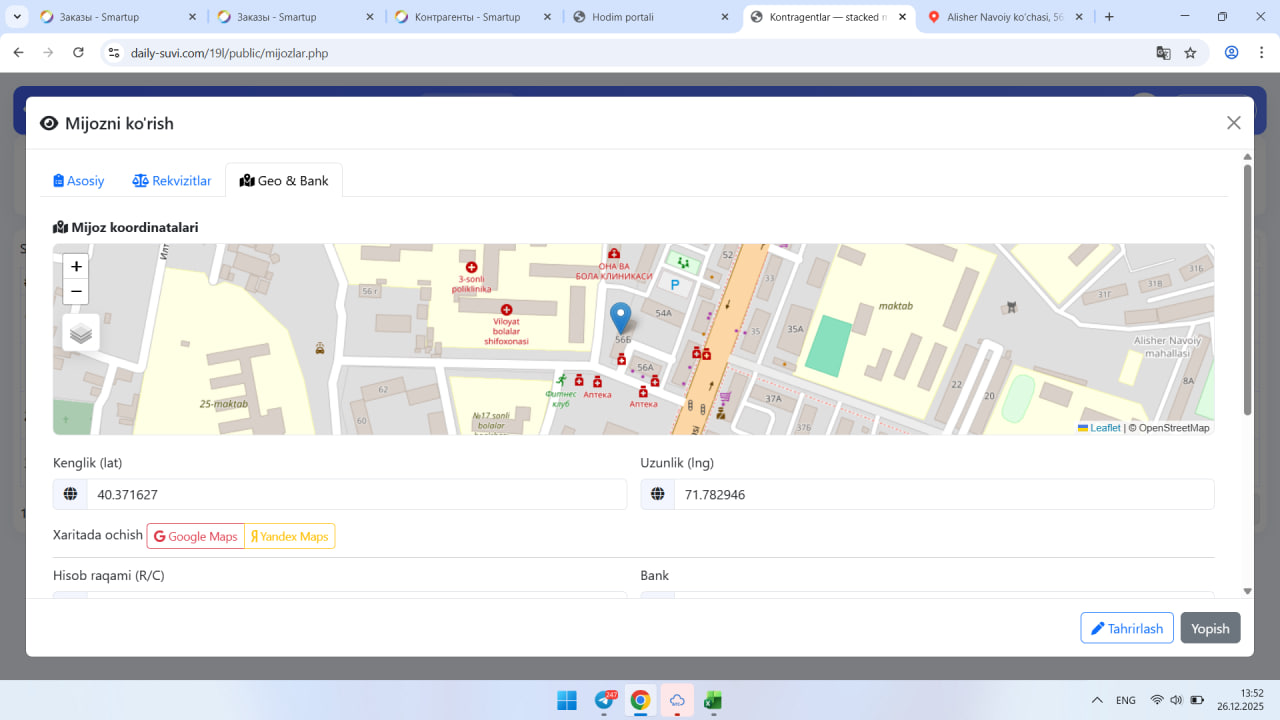Open location in Google Maps

pyautogui.click(x=196, y=536)
